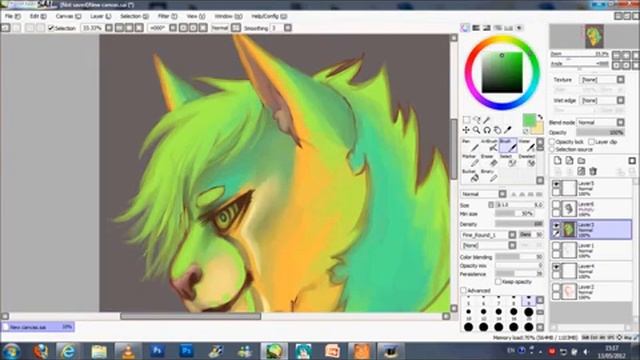
Task: Toggle visibility of Layer6
Action: coord(556,205)
